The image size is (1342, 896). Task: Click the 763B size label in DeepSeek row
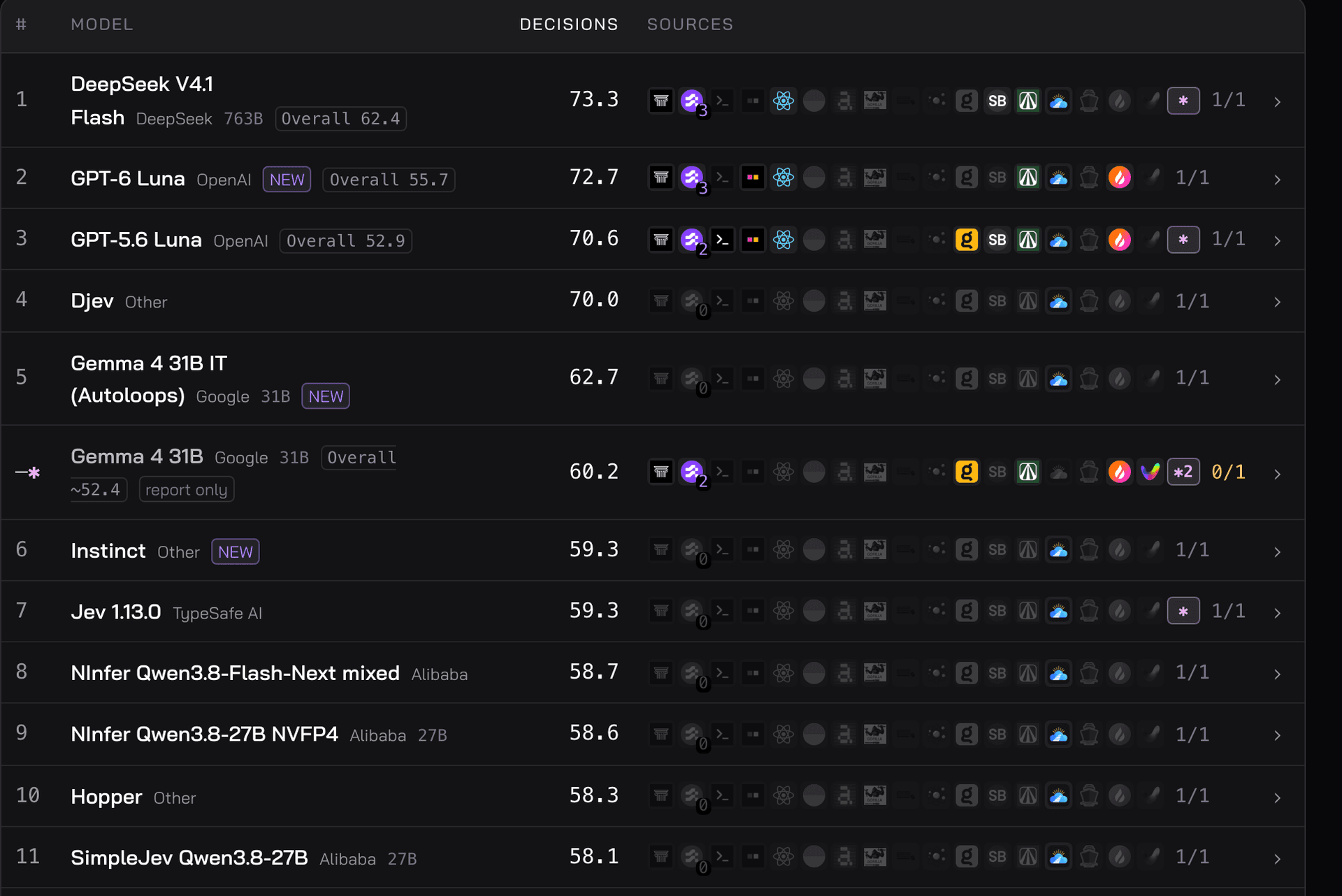pyautogui.click(x=243, y=119)
